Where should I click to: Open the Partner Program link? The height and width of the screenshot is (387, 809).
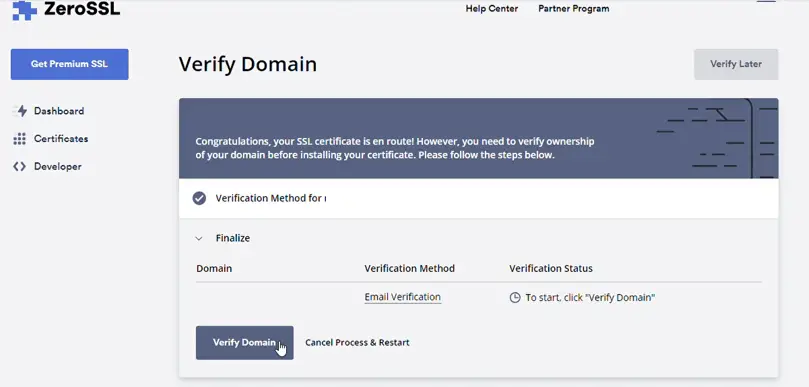click(x=574, y=8)
